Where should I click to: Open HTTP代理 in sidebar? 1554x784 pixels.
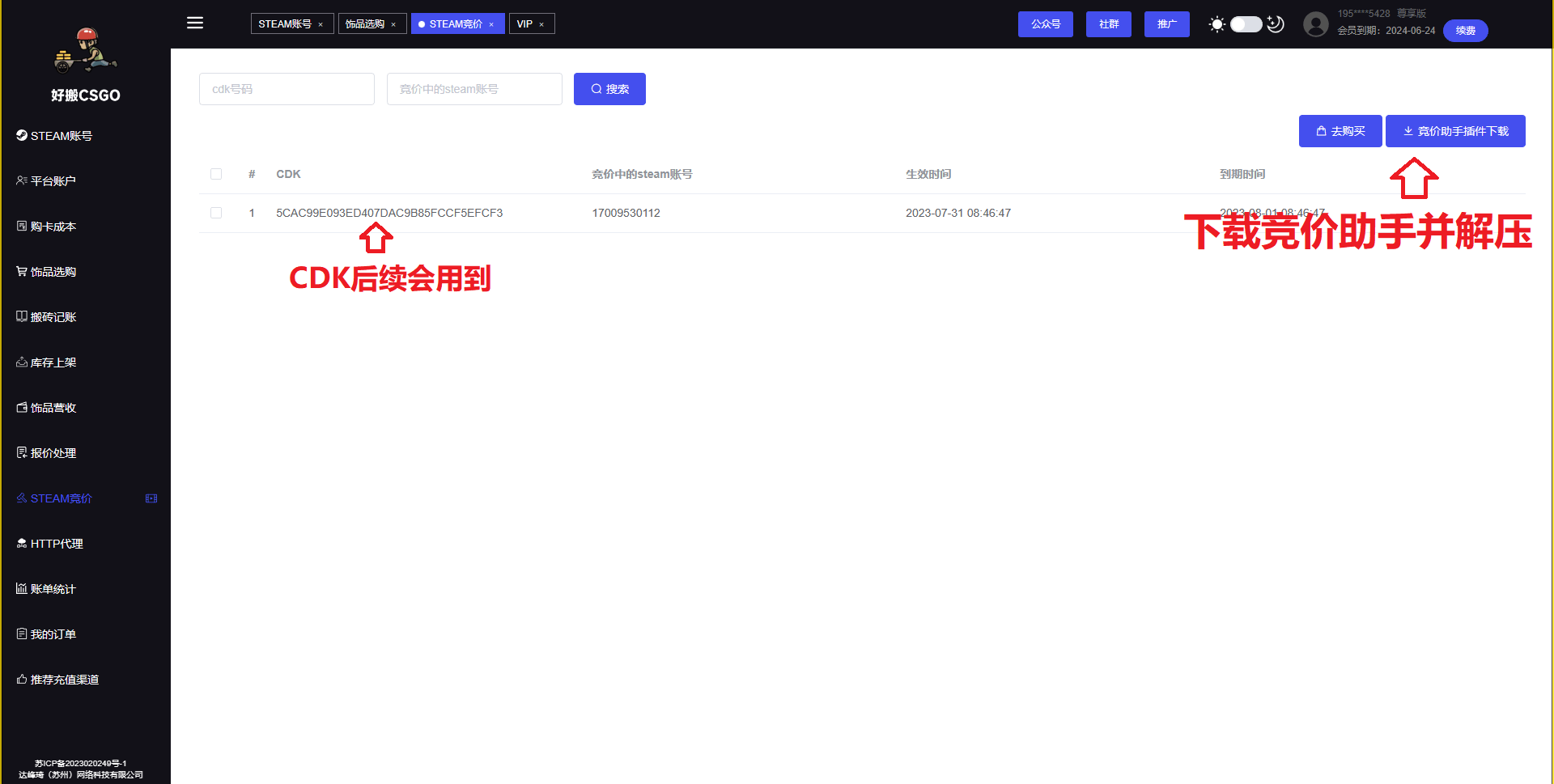coord(85,544)
